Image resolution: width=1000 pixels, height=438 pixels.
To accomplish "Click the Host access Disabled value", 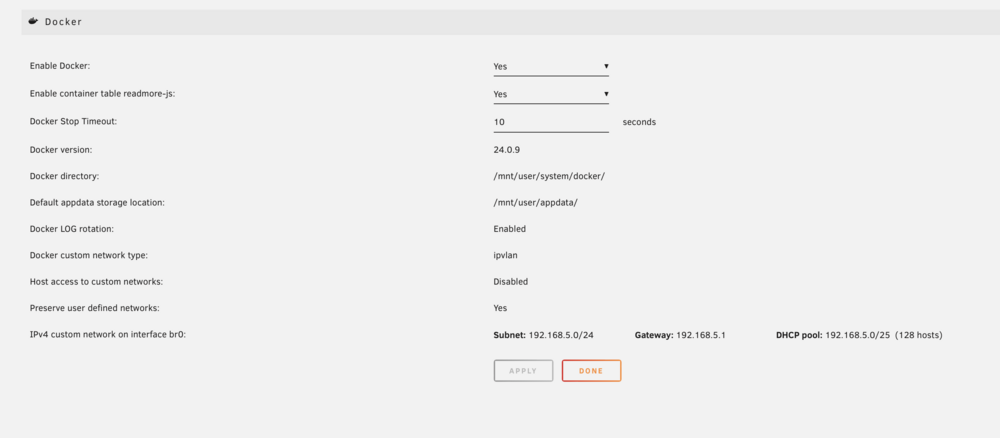I will click(x=510, y=282).
